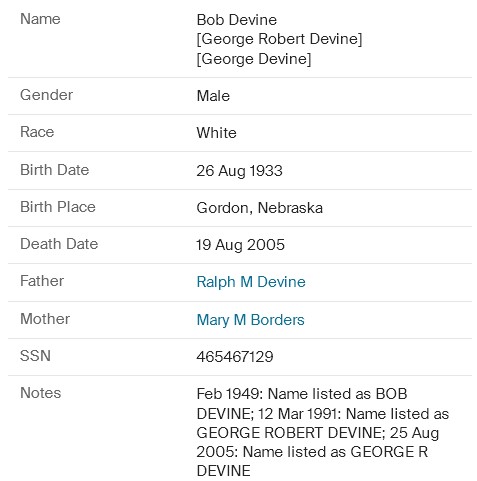Click the Name field label
The height and width of the screenshot is (481, 477).
coord(40,19)
